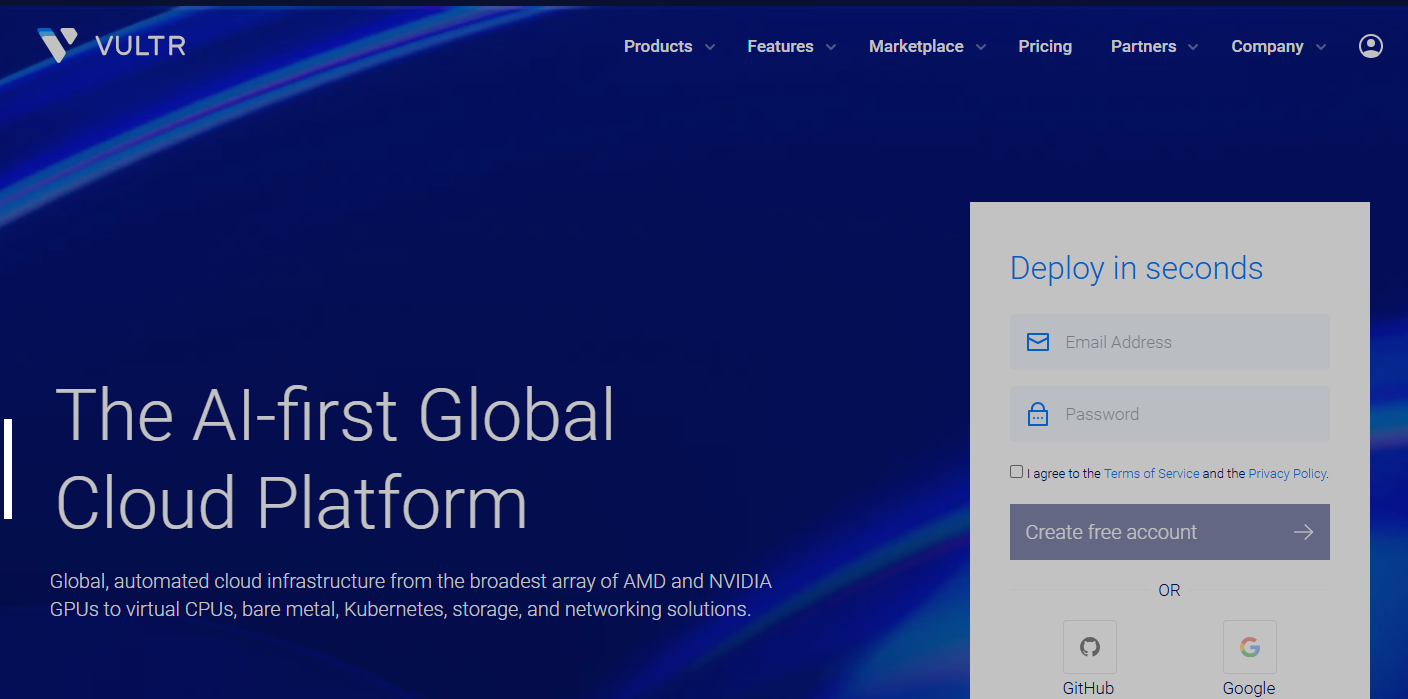Open the user account profile icon
Screen dimensions: 1408x699
pos(1370,46)
